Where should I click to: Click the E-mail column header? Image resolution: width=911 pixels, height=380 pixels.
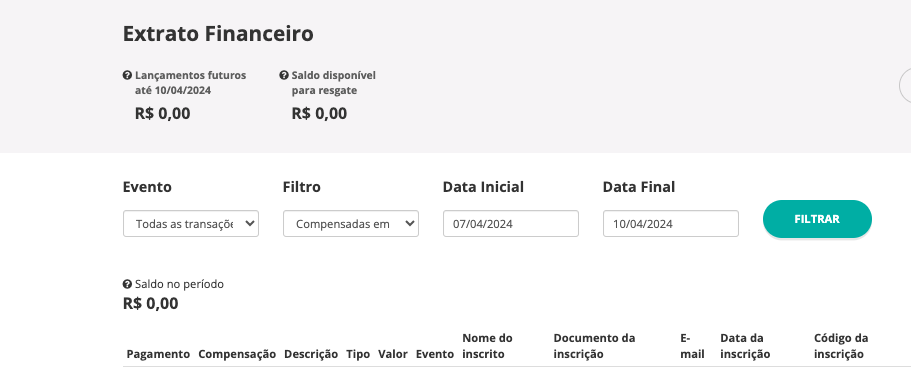coord(692,346)
